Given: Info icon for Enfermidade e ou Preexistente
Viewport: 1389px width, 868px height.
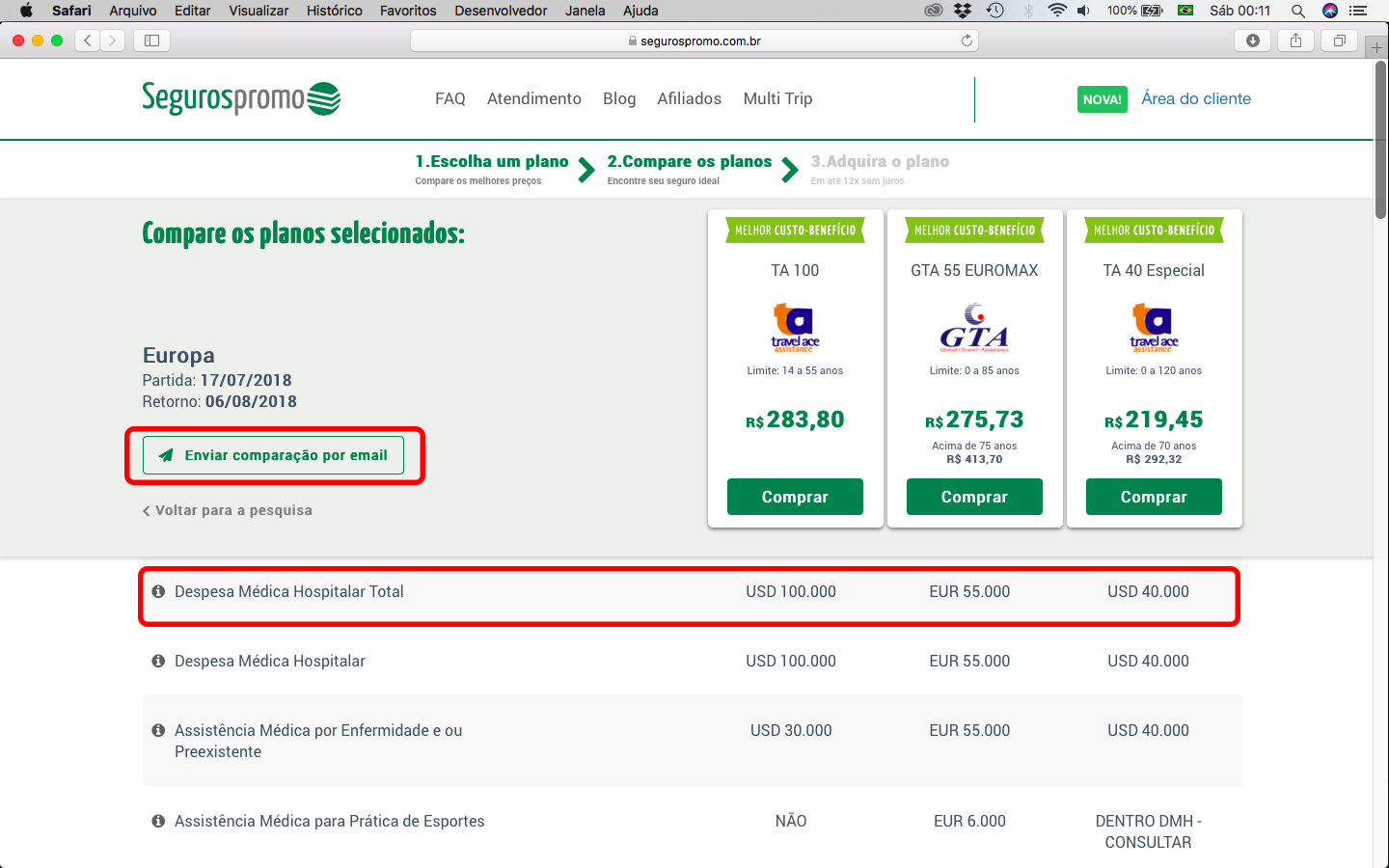Looking at the screenshot, I should (158, 730).
